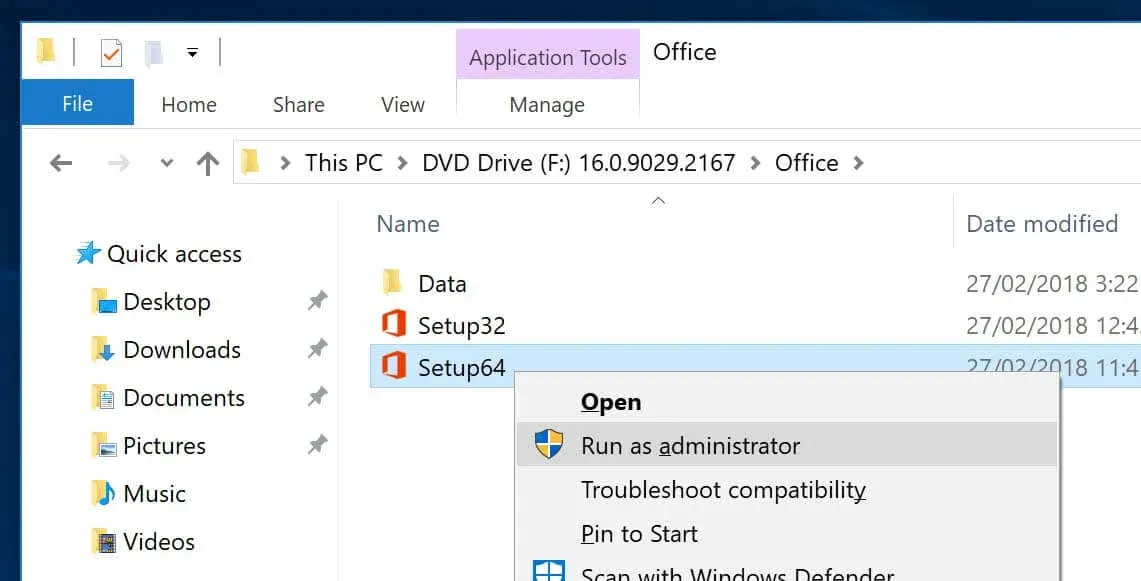Sort files by the Name column header
Viewport: 1141px width, 581px height.
408,224
